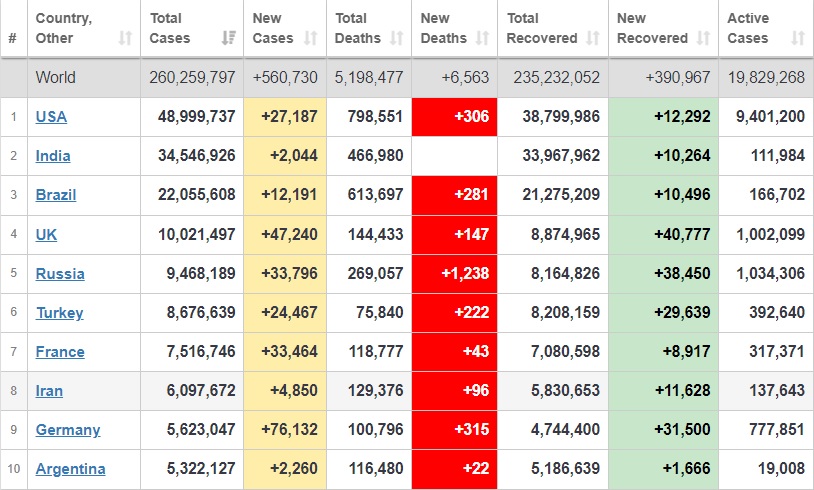814x490 pixels.
Task: Follow the UK country link
Action: tap(46, 234)
